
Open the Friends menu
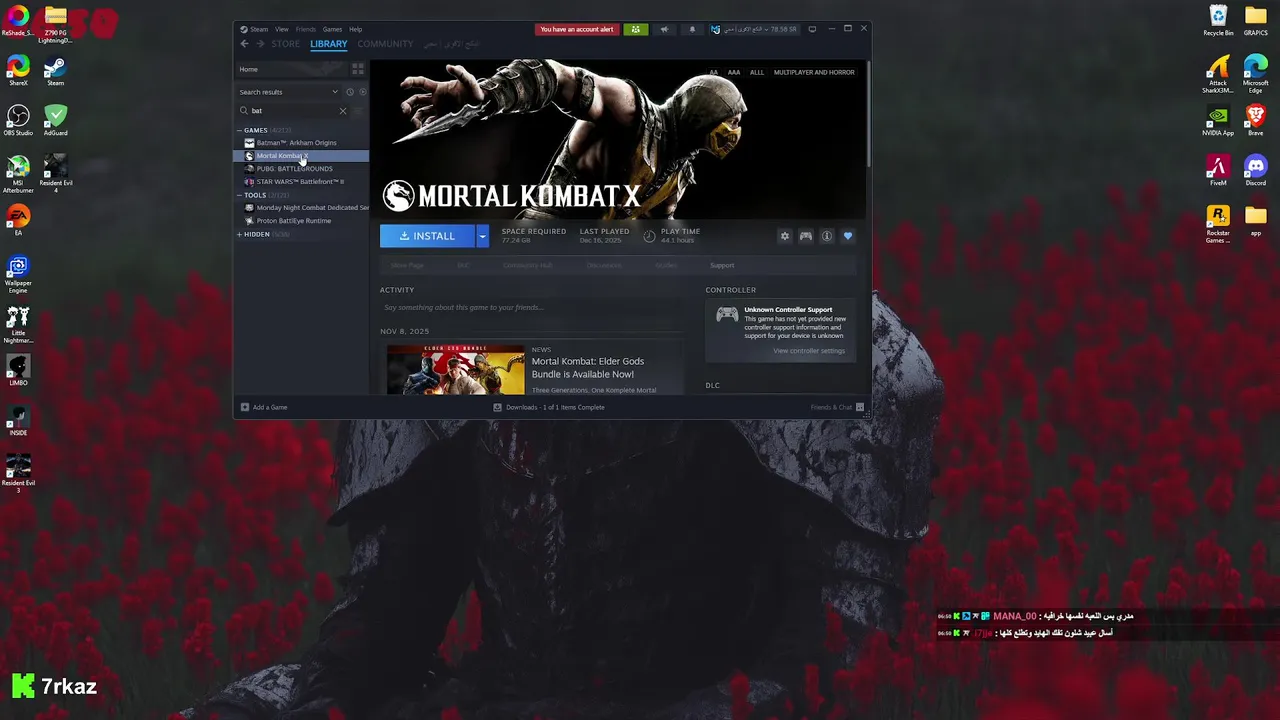tap(306, 29)
